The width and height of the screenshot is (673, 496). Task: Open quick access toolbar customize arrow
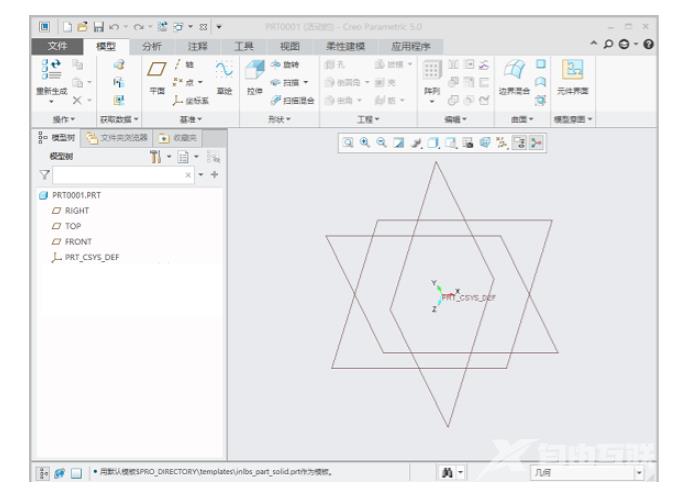click(219, 27)
